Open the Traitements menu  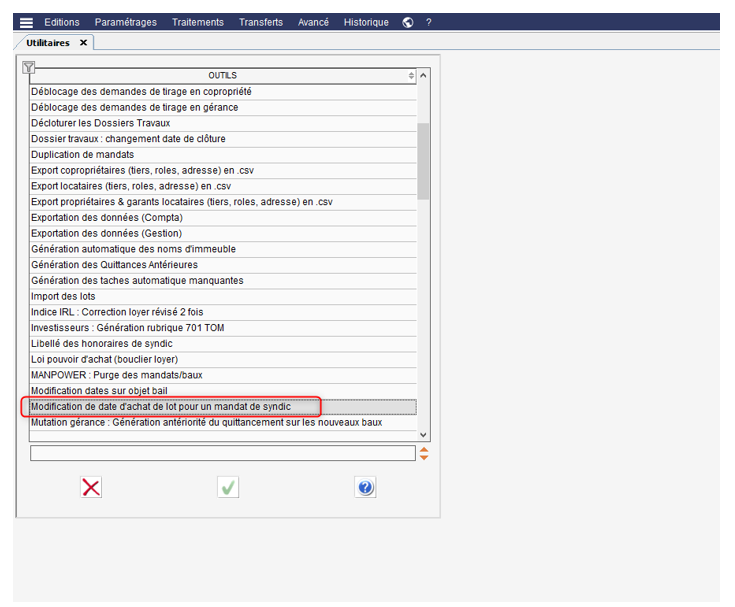point(196,22)
